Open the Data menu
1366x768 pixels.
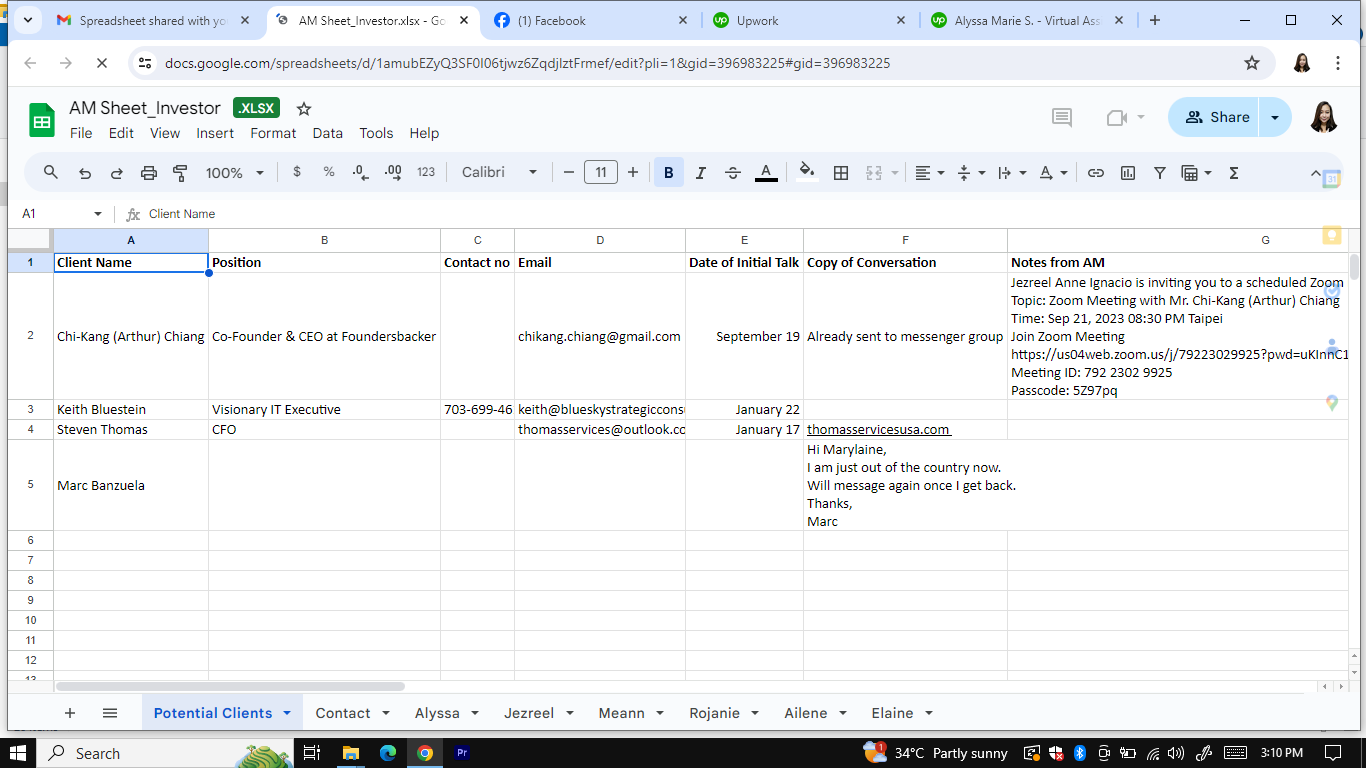pos(327,133)
